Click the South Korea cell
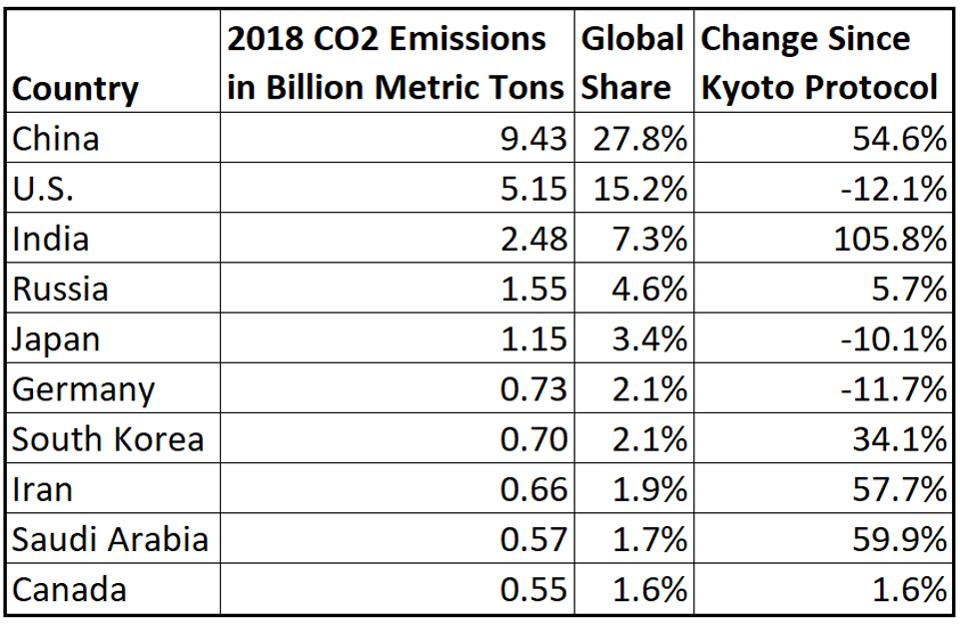The image size is (960, 624). pyautogui.click(x=108, y=438)
